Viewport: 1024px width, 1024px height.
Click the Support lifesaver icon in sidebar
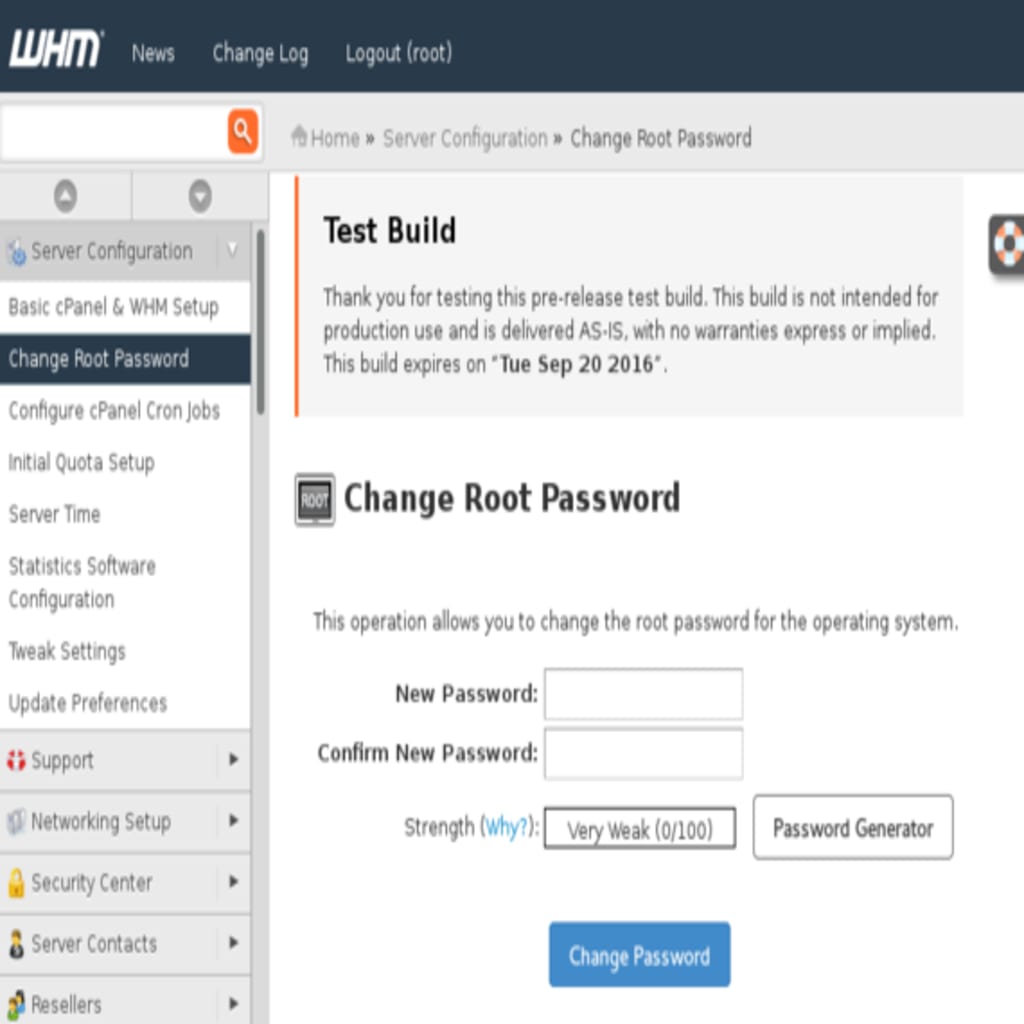[16, 760]
